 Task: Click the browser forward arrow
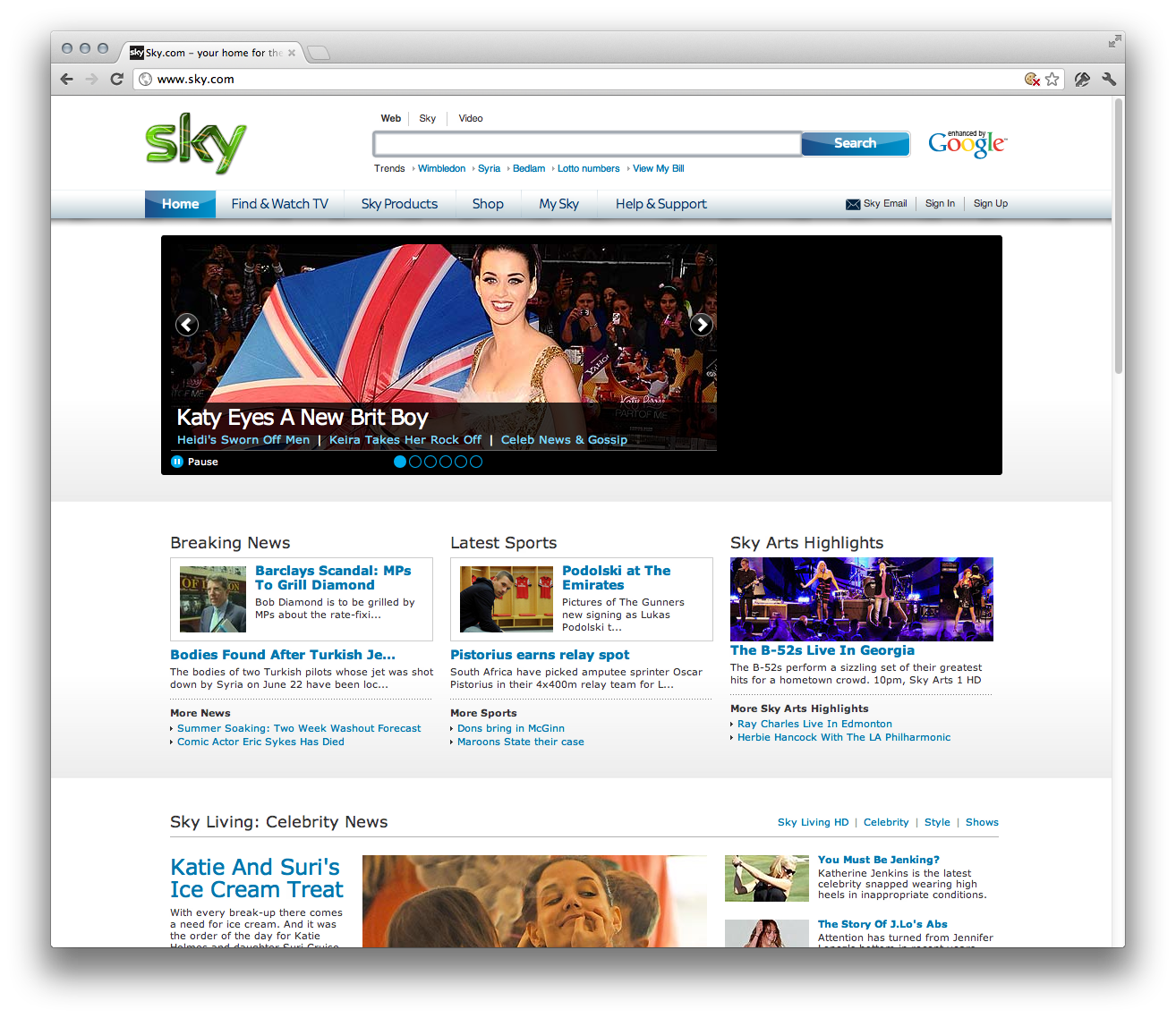coord(91,79)
